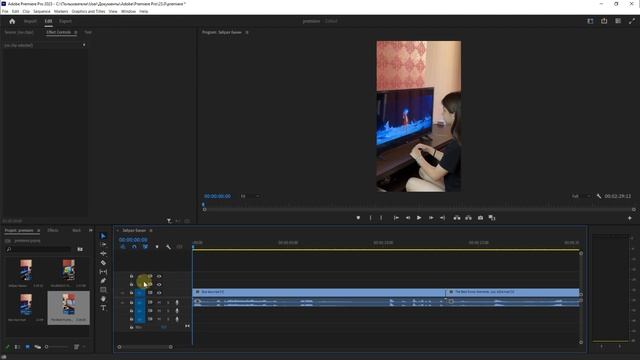Export frame with camera icon
640x360 pixels.
click(480, 218)
